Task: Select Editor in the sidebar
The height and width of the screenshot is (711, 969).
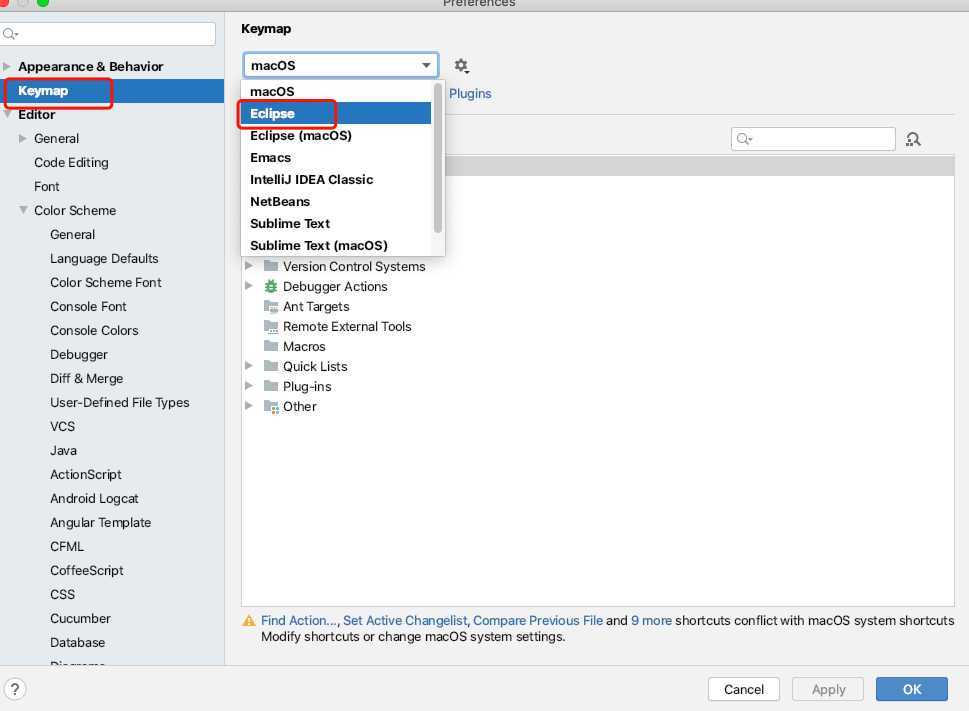Action: (36, 114)
